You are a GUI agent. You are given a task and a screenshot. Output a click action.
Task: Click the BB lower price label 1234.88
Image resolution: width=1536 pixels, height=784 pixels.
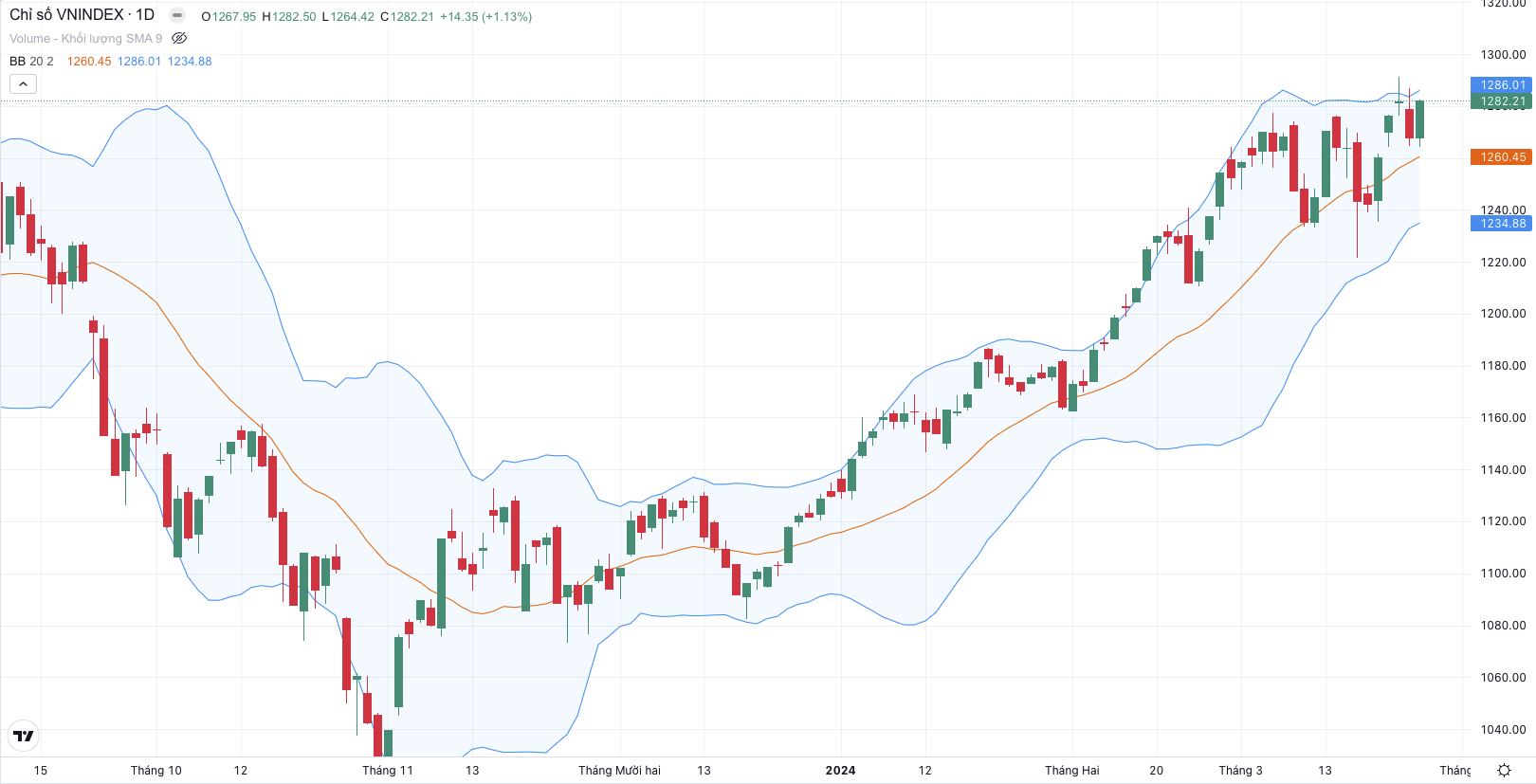(x=1503, y=224)
